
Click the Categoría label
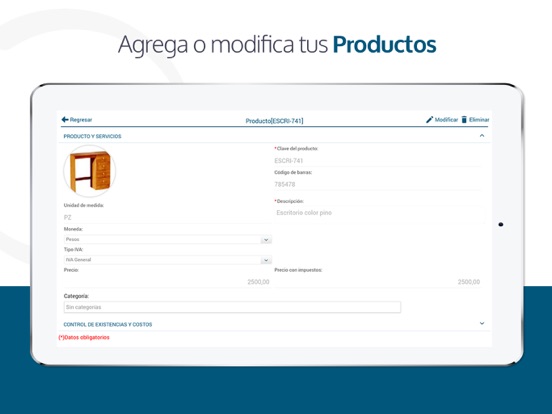[76, 296]
